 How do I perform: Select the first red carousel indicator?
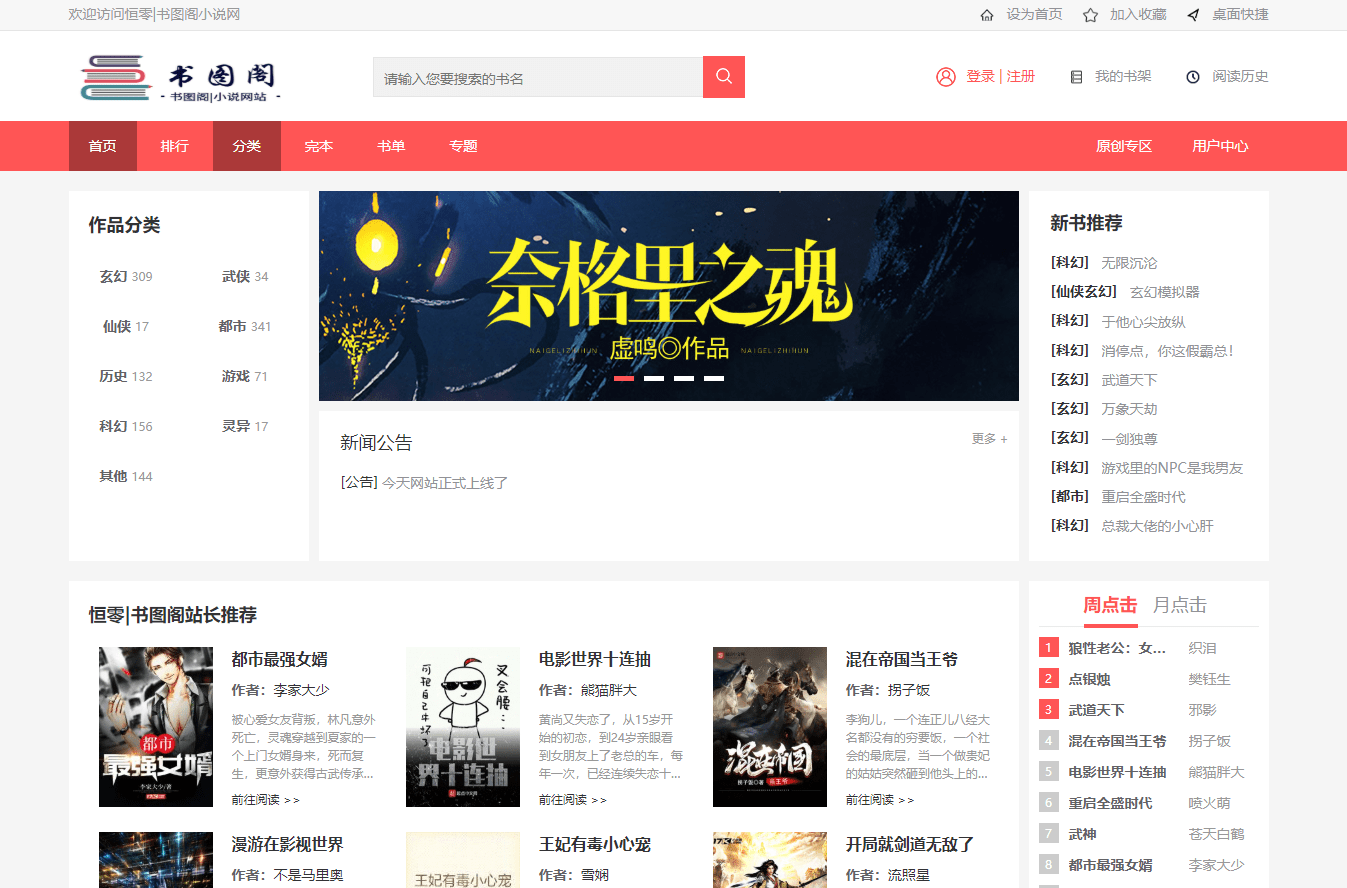624,379
